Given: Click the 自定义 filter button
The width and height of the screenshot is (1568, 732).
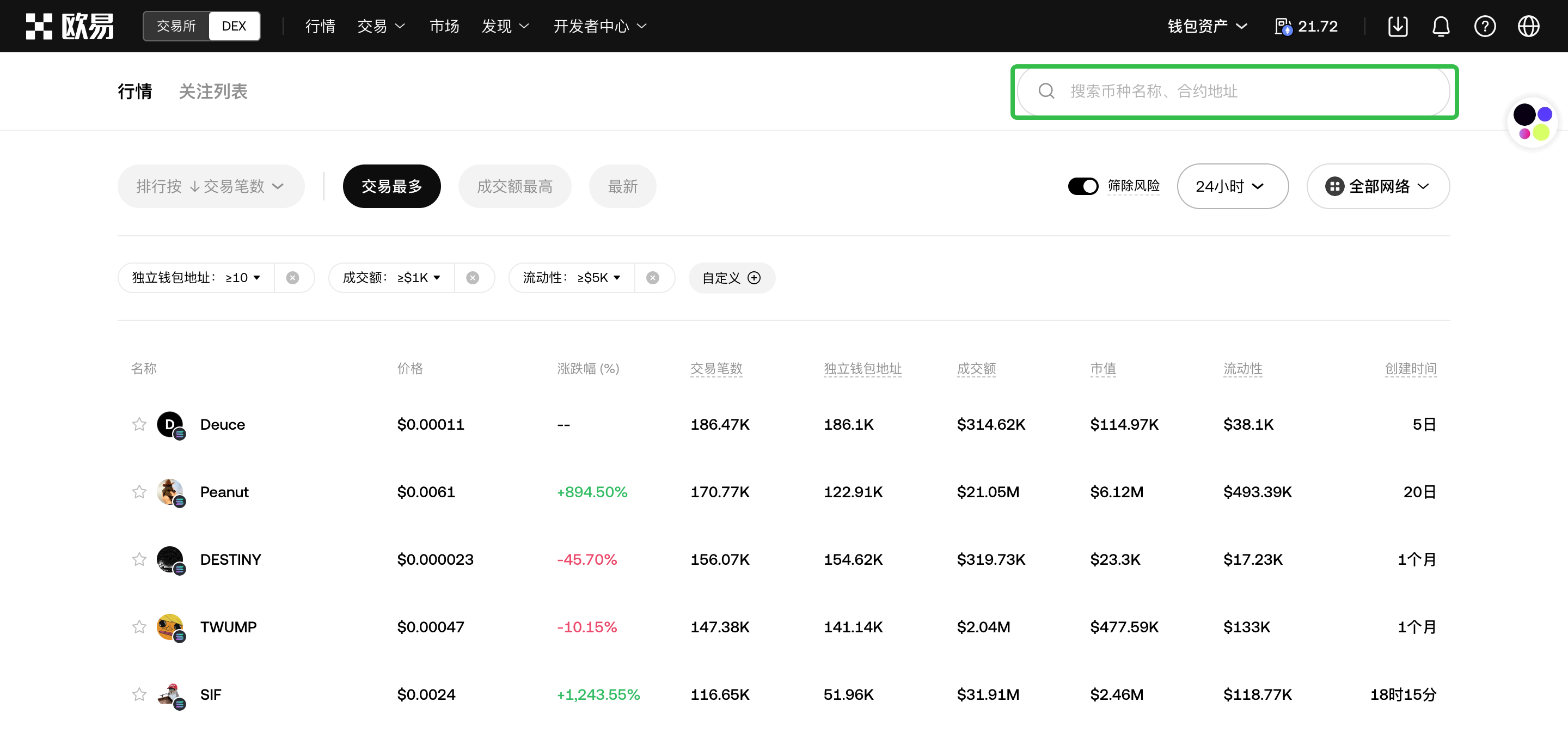Looking at the screenshot, I should 731,278.
